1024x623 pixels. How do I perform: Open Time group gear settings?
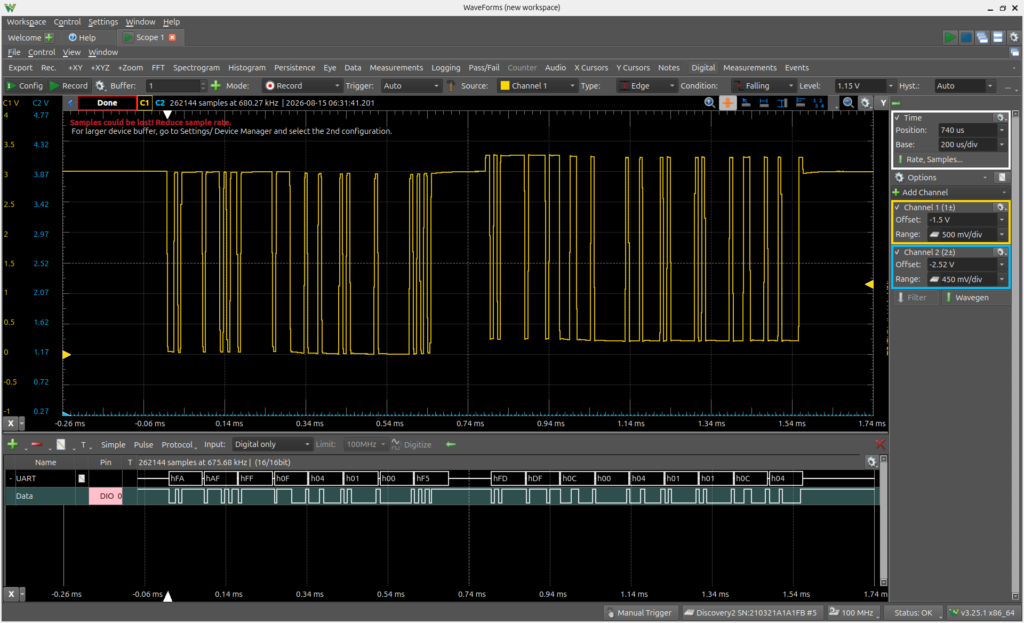(x=1000, y=118)
